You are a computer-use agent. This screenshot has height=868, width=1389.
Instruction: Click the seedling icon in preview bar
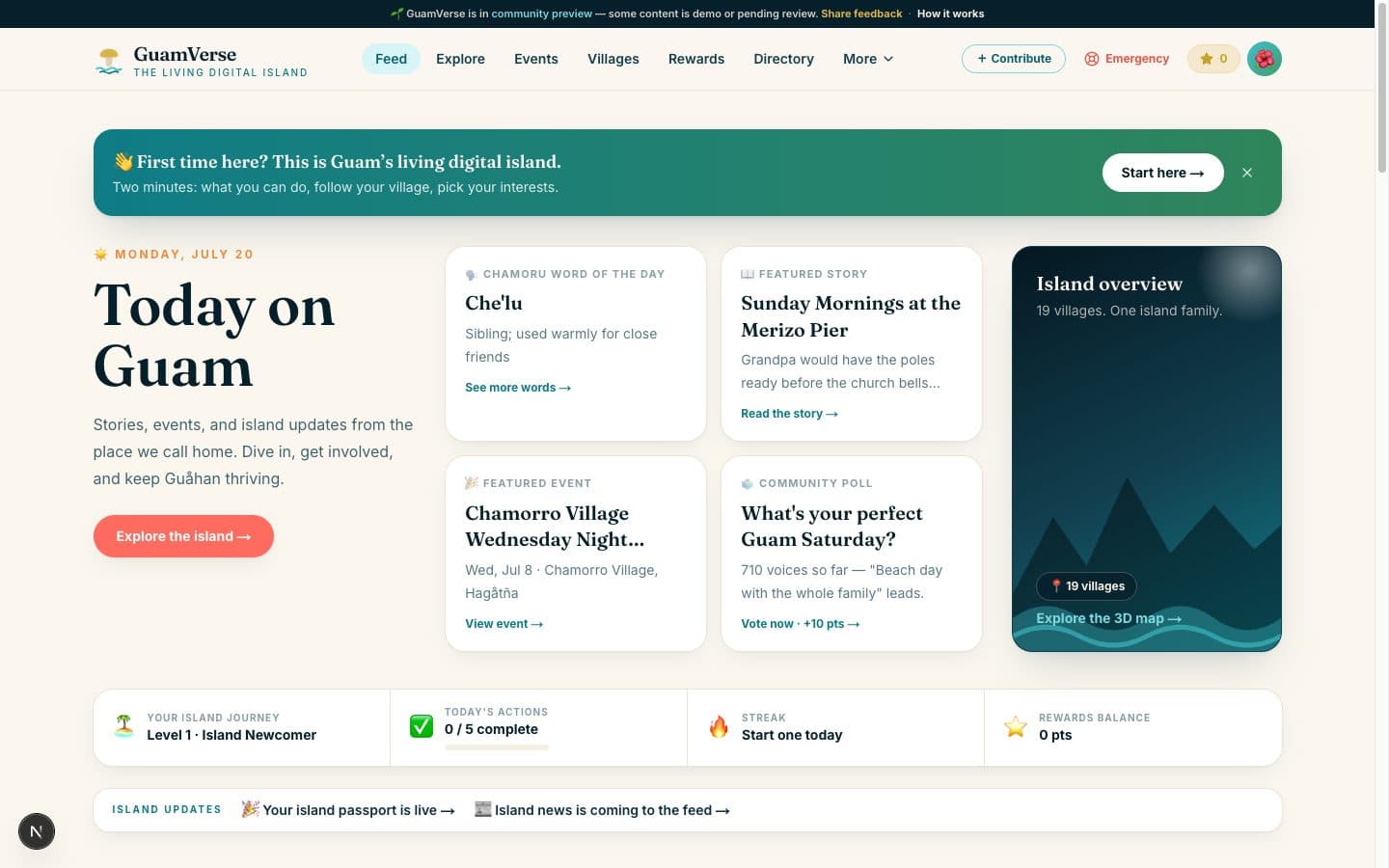396,14
